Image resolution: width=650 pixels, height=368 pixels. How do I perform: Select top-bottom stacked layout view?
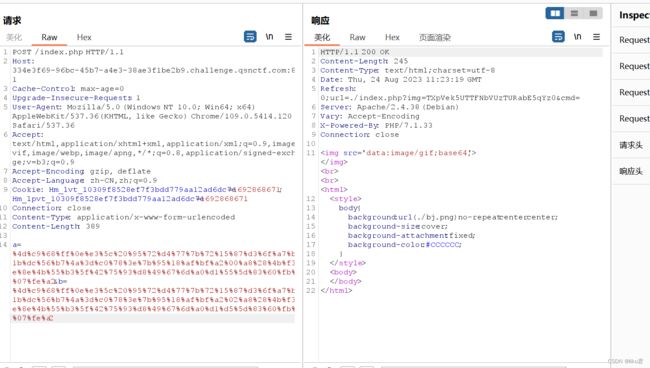tap(574, 13)
